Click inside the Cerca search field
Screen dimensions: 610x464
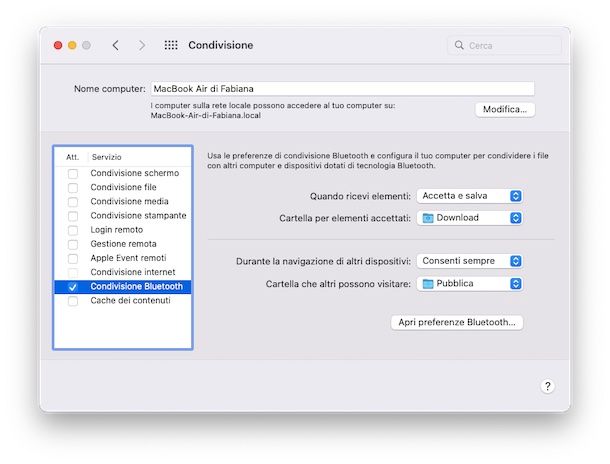coord(504,46)
